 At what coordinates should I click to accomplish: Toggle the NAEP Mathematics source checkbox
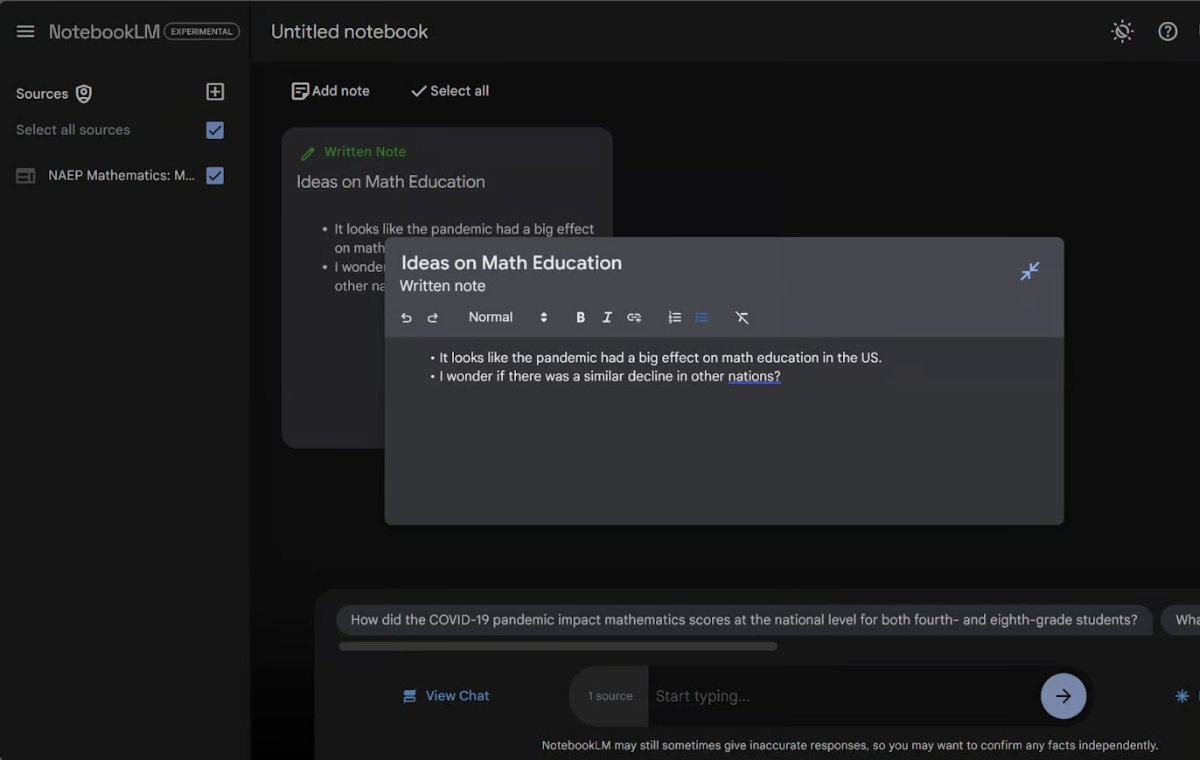pos(215,175)
